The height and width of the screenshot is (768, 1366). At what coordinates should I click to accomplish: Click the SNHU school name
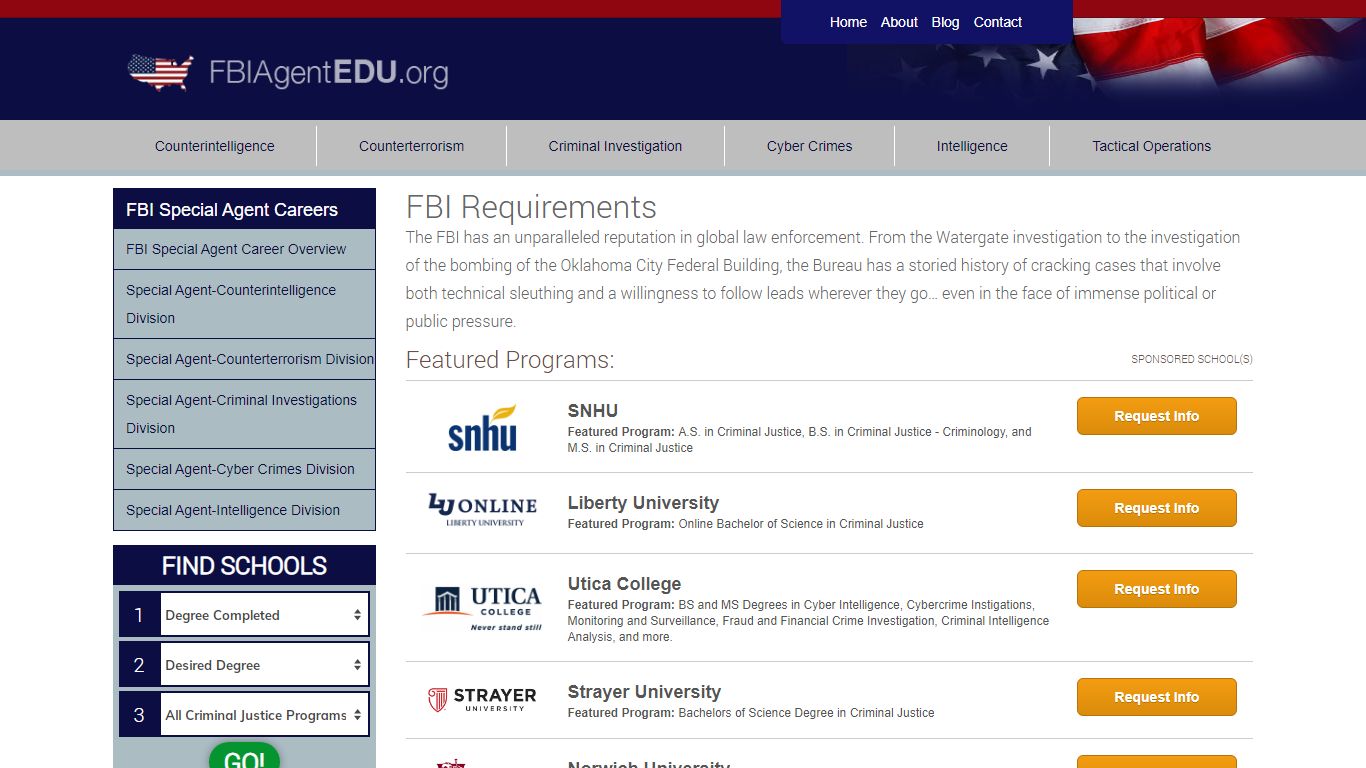[593, 411]
